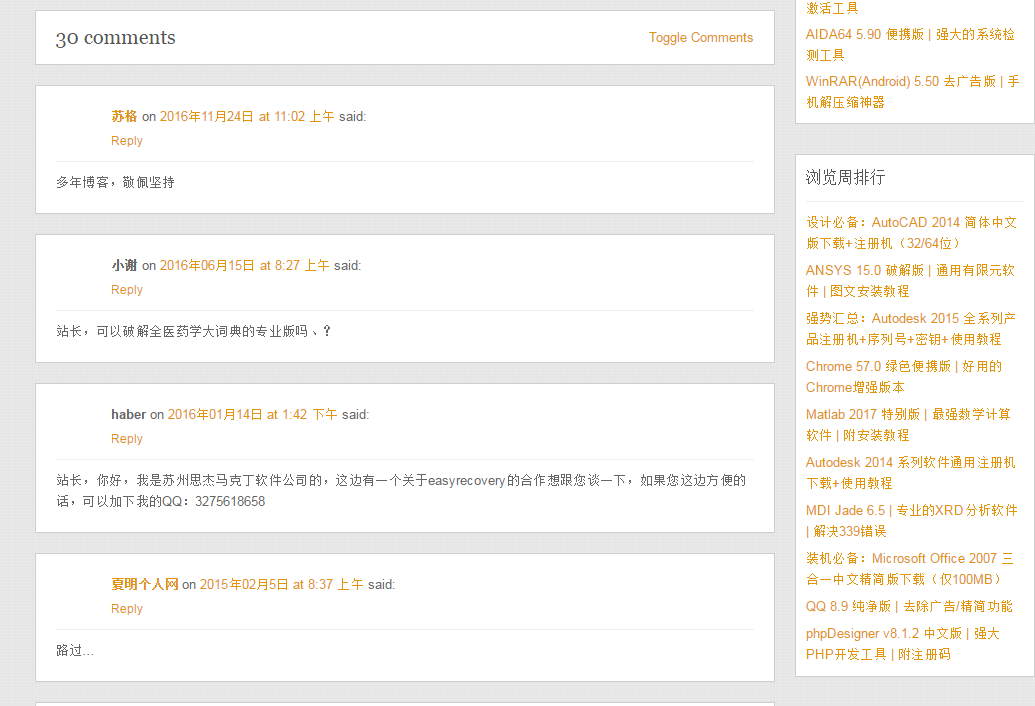Reply to 苏格's comment
The width and height of the screenshot is (1035, 706).
pyautogui.click(x=127, y=141)
